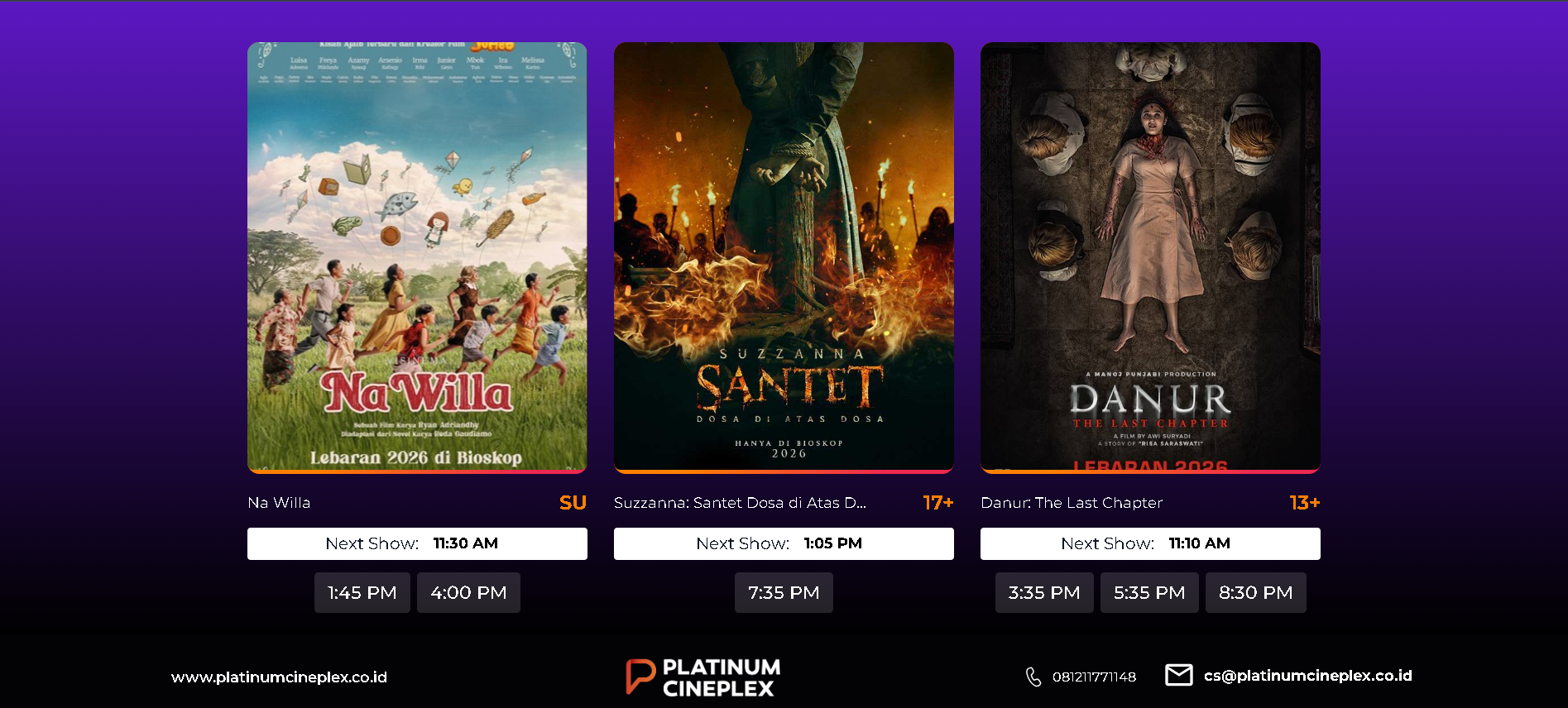Visit www.platinumcineplex.co.id link
The image size is (1568, 708).
tap(279, 677)
